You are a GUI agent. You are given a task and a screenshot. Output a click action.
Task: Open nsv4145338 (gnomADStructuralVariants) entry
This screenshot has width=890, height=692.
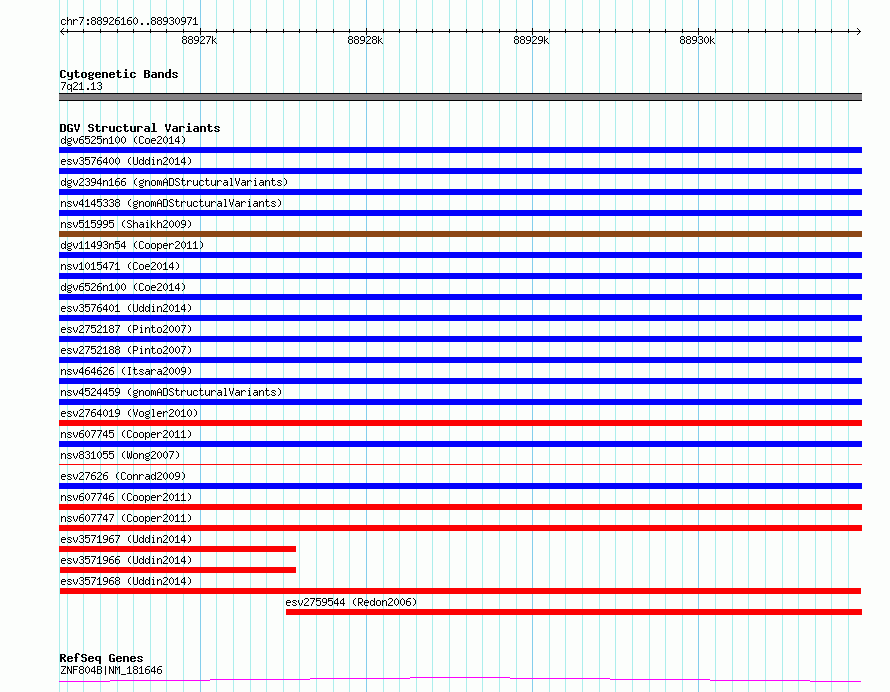[x=171, y=203]
